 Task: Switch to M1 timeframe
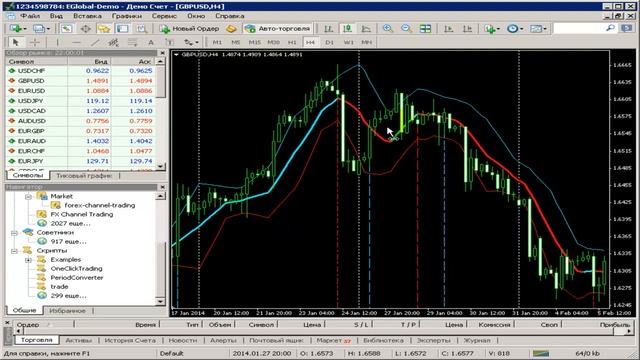tap(217, 42)
